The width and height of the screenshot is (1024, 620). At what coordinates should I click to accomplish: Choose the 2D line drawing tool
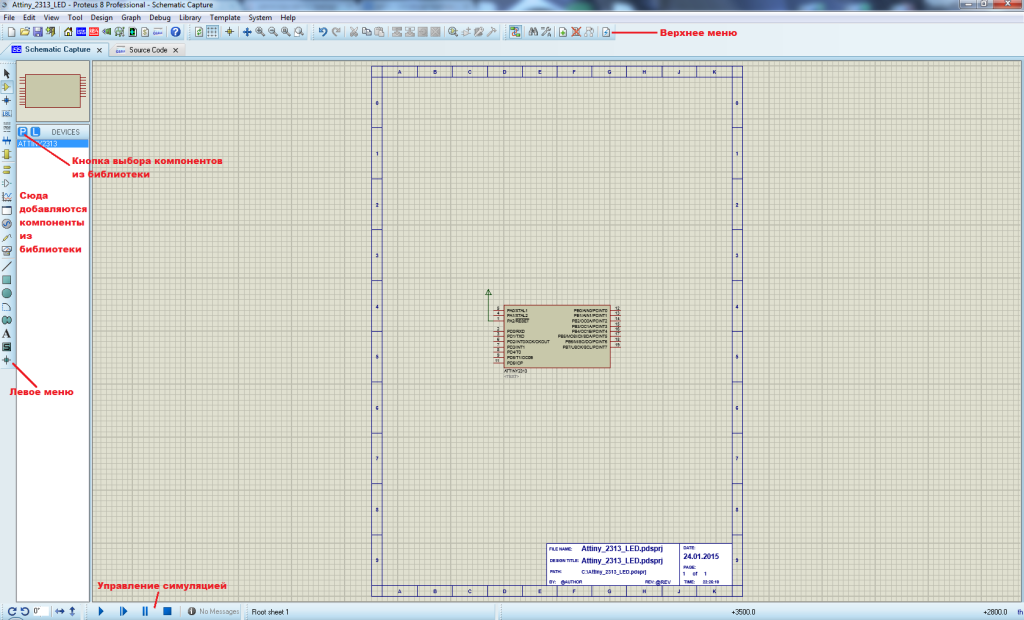[7, 266]
